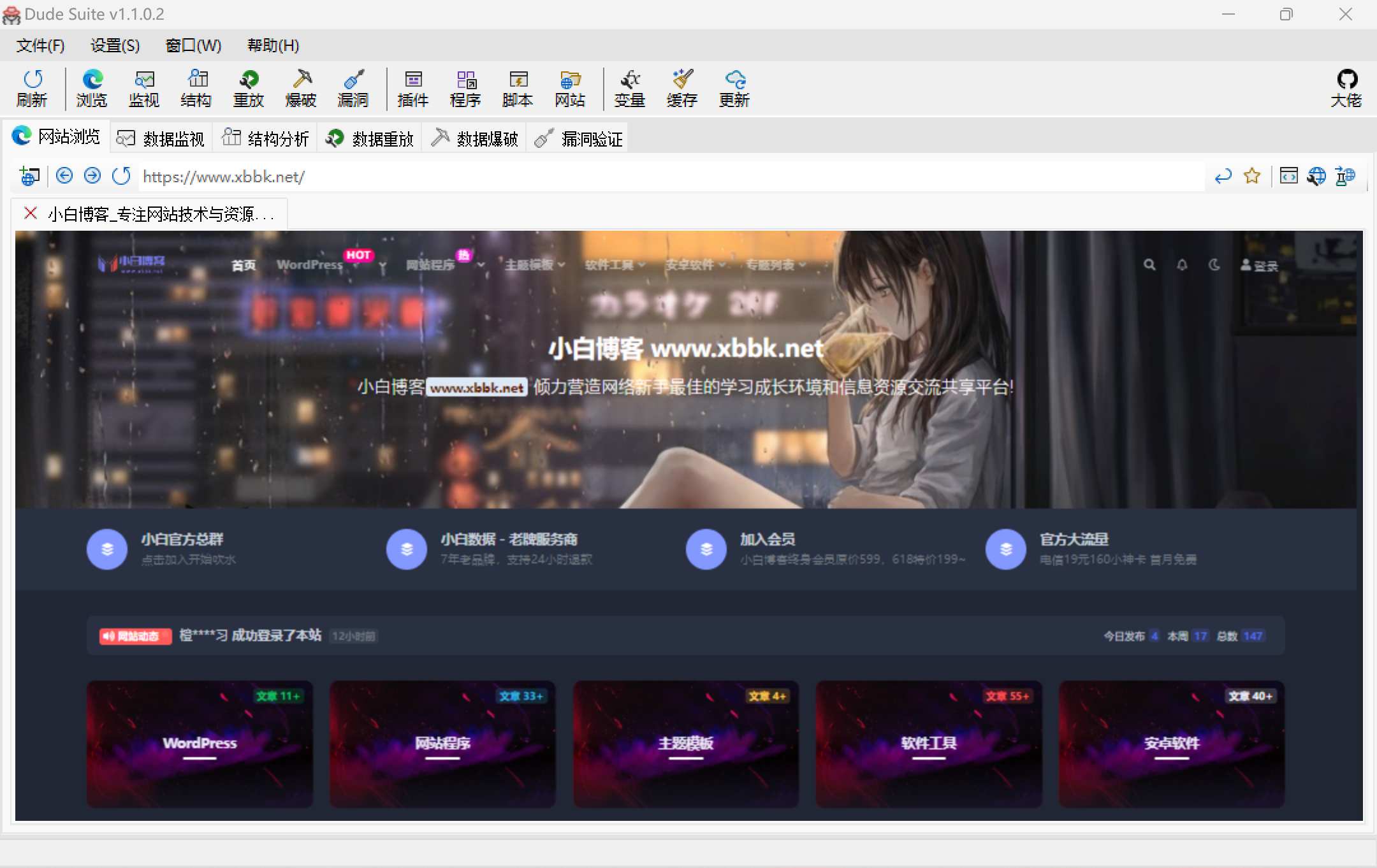The width and height of the screenshot is (1377, 868).
Task: Open the 重放 replay tool
Action: coord(249,89)
